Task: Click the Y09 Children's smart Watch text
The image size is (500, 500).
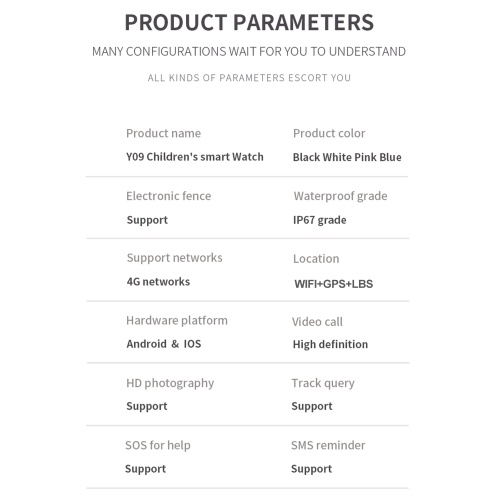Action: [195, 157]
